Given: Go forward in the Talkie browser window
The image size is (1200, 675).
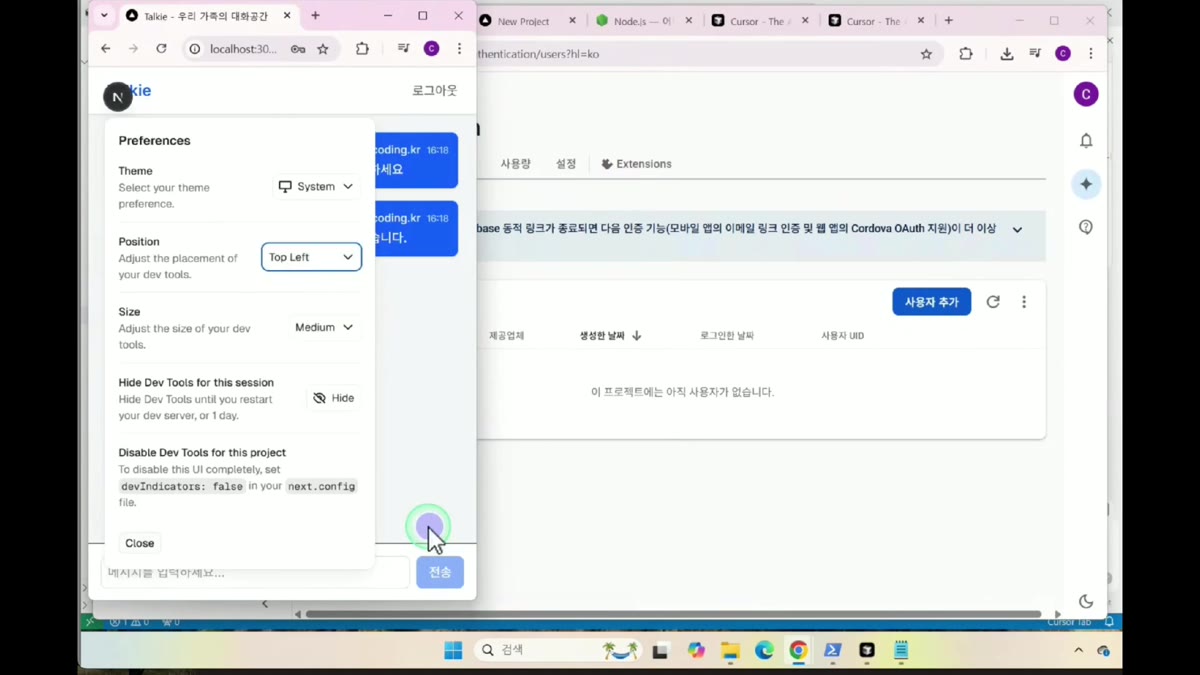Looking at the screenshot, I should [x=133, y=48].
